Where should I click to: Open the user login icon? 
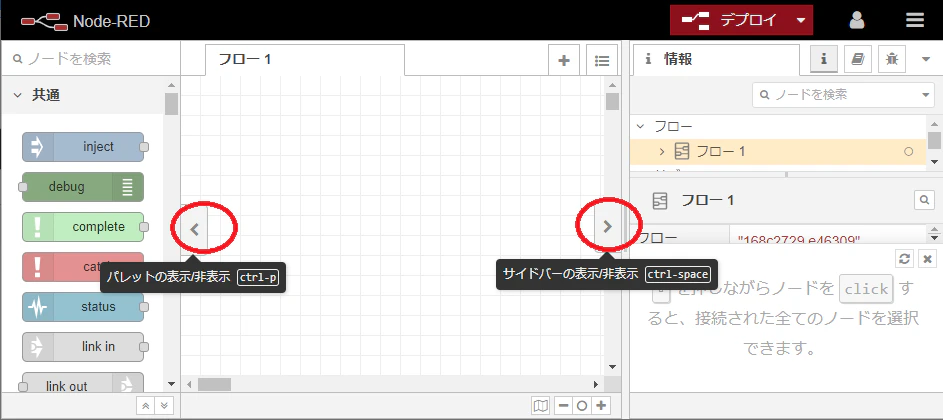856,20
